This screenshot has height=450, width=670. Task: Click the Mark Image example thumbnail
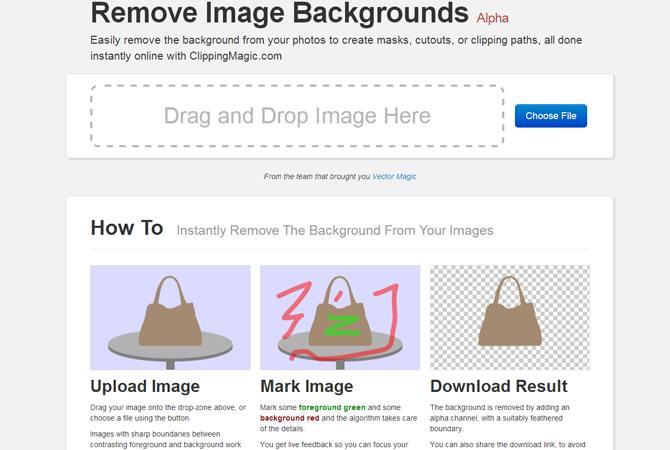coord(340,318)
